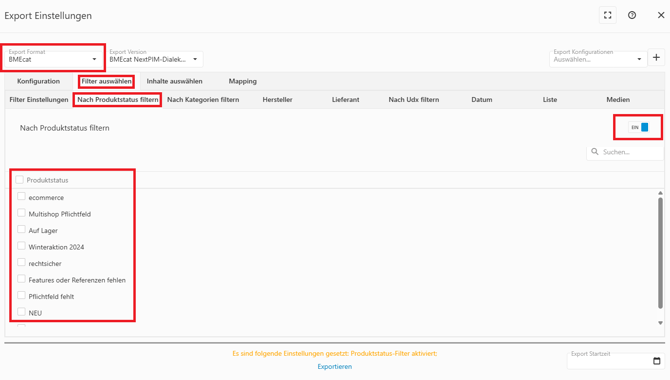Image resolution: width=670 pixels, height=380 pixels.
Task: Open the Datum sub-tab
Action: [x=482, y=100]
